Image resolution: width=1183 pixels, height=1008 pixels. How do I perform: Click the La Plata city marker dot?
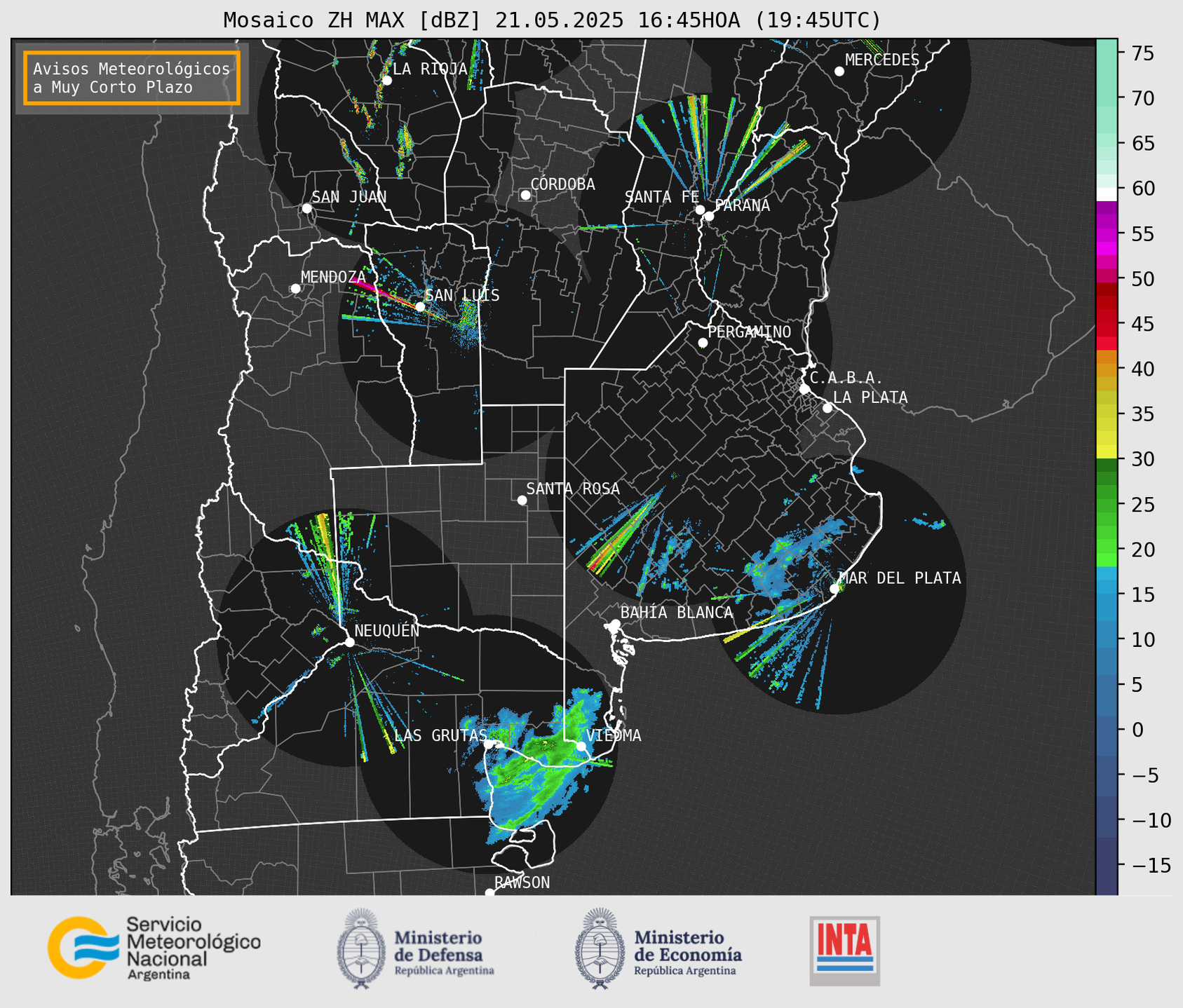tap(827, 408)
